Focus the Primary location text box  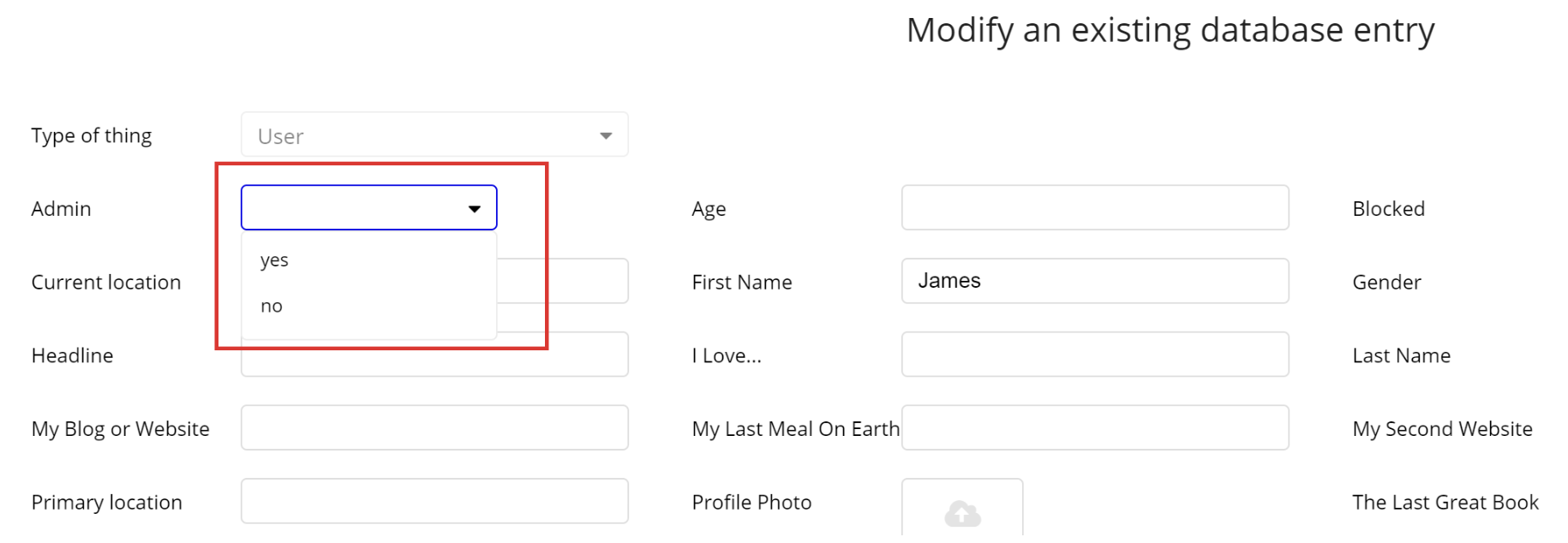tap(434, 501)
